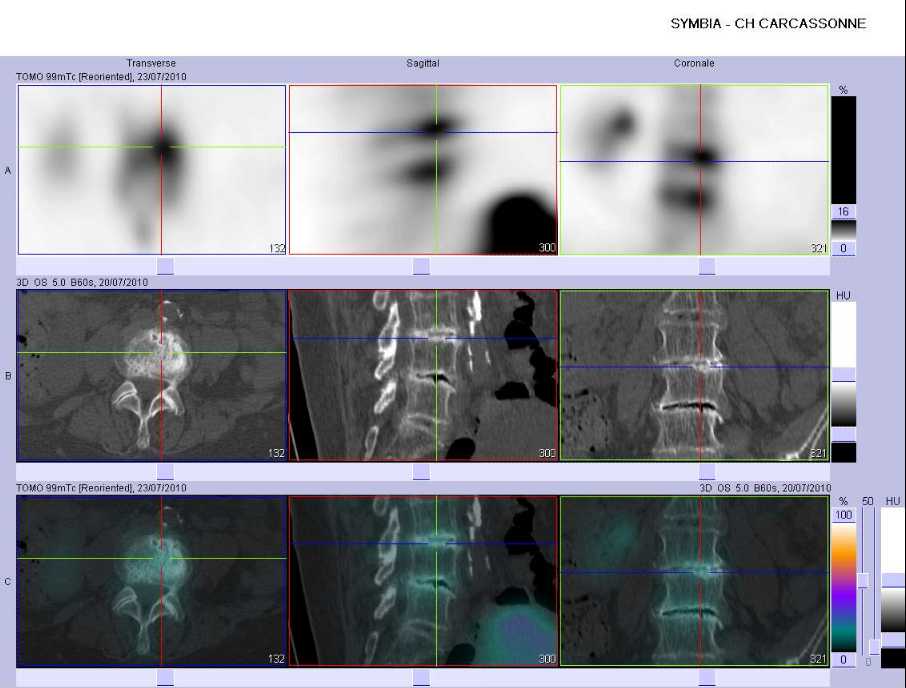Viewport: 906px width, 688px height.
Task: Select the SPECT transverse view in row A
Action: pos(152,170)
